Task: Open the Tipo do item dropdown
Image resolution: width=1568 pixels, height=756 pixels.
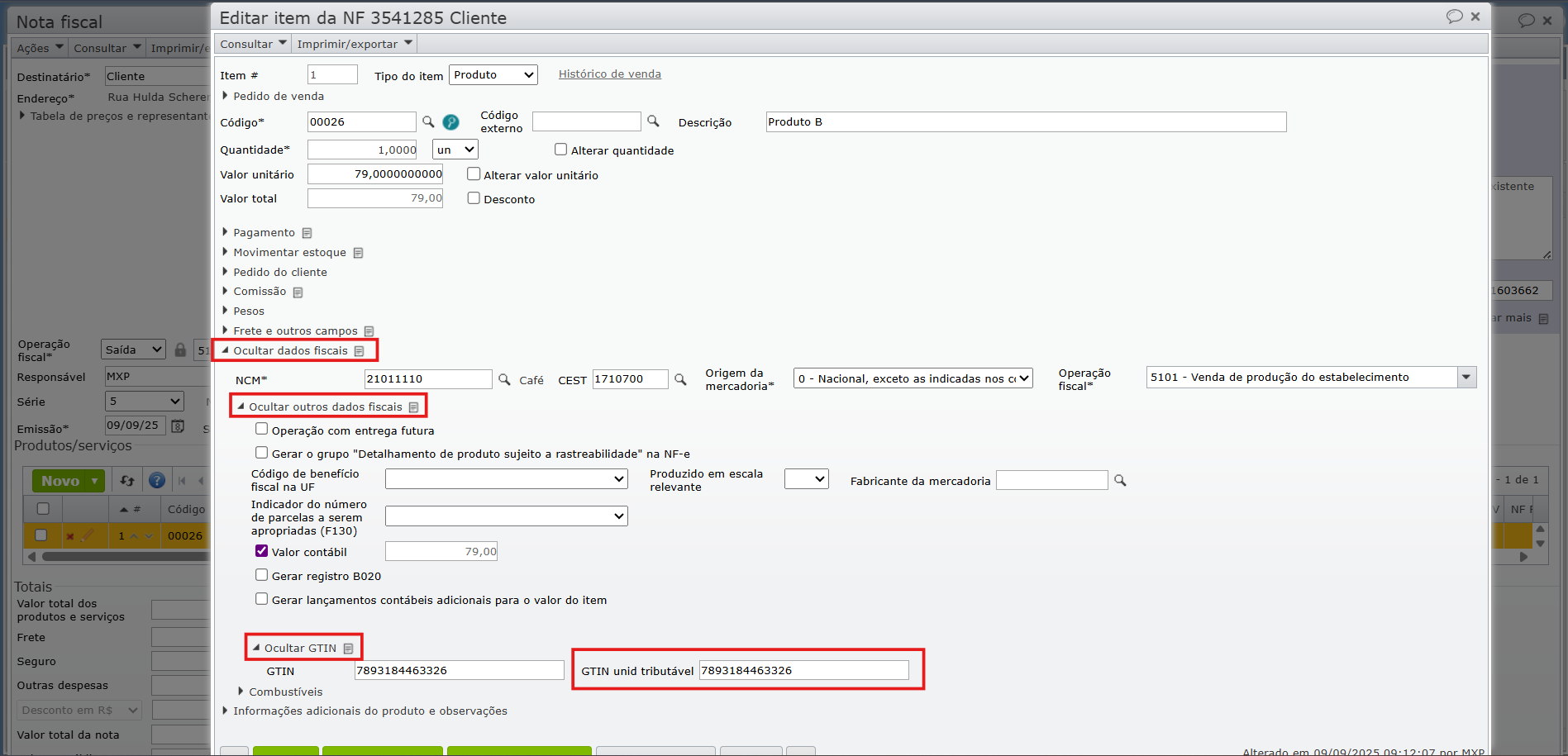Action: 493,75
